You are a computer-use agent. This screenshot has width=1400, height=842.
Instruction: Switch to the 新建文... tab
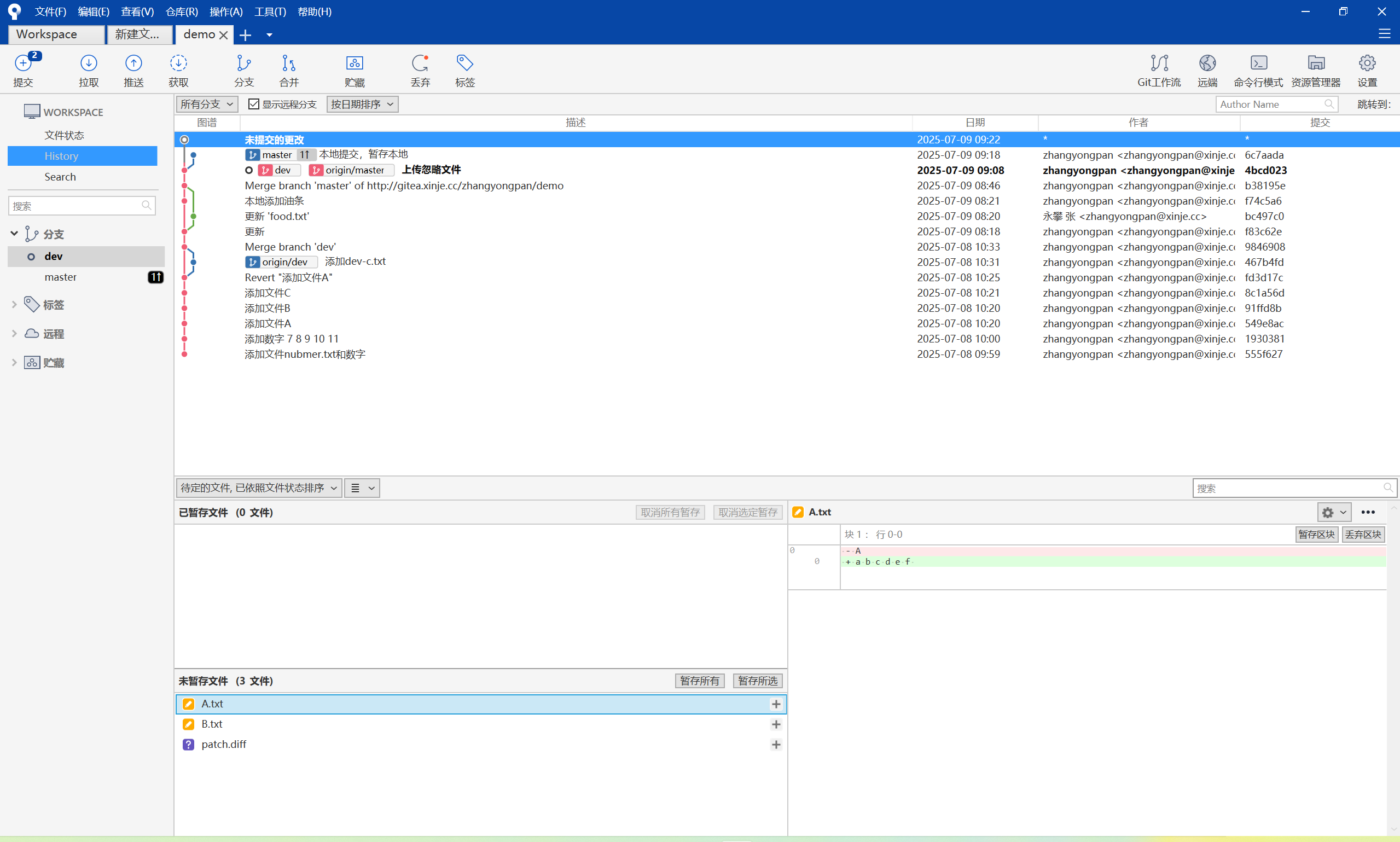[139, 34]
